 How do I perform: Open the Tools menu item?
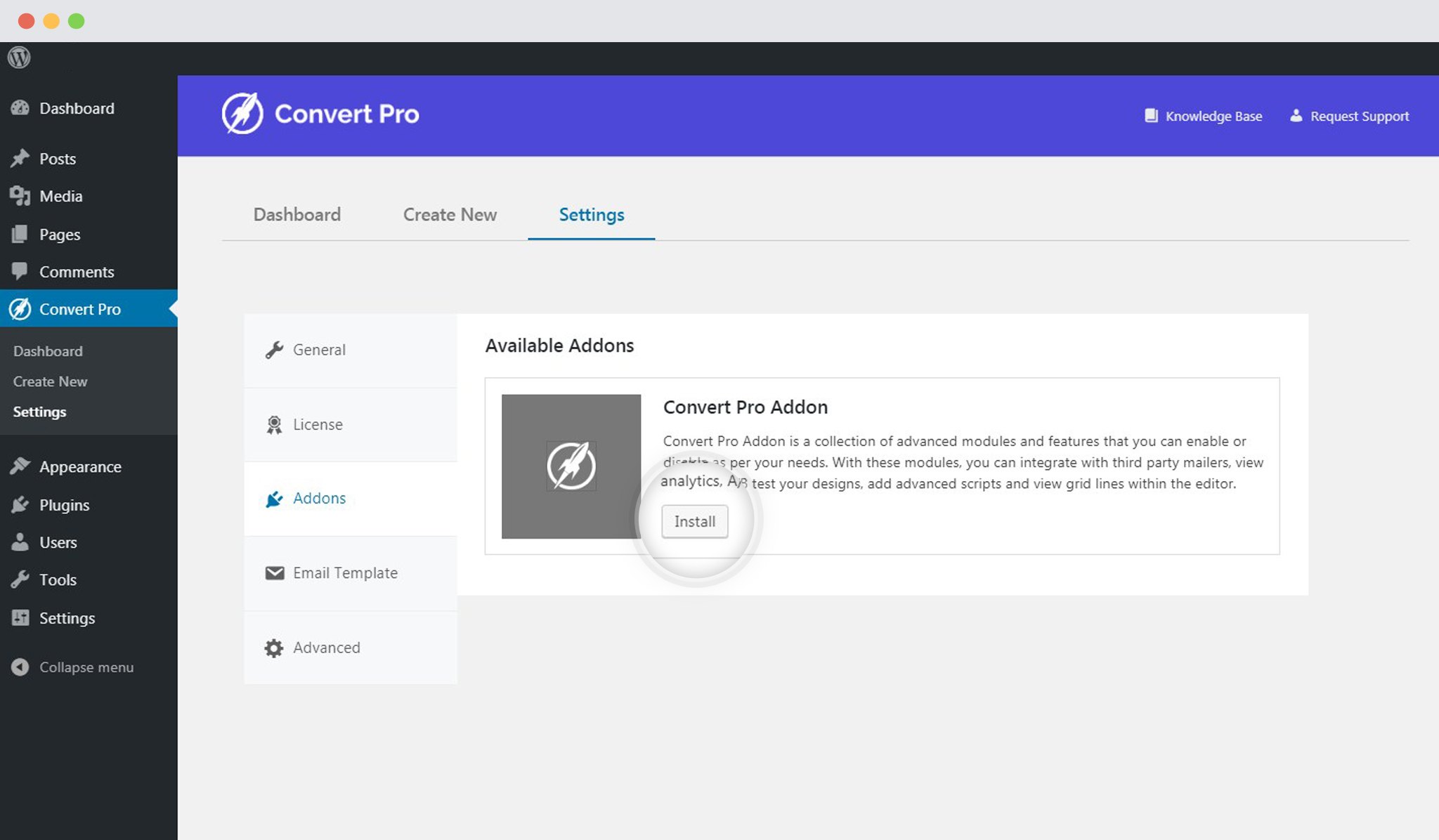[x=89, y=579]
